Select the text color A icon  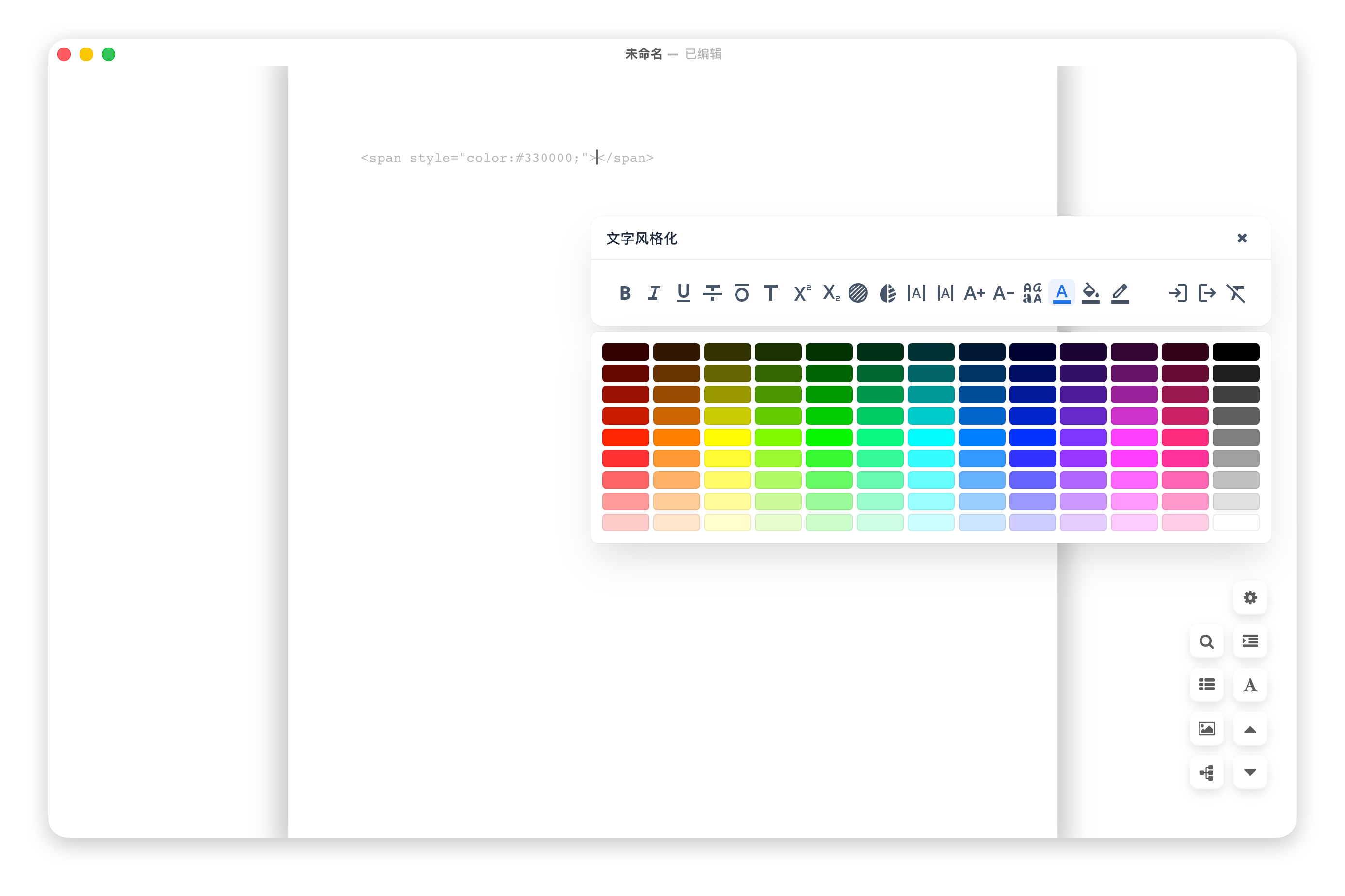[x=1062, y=293]
